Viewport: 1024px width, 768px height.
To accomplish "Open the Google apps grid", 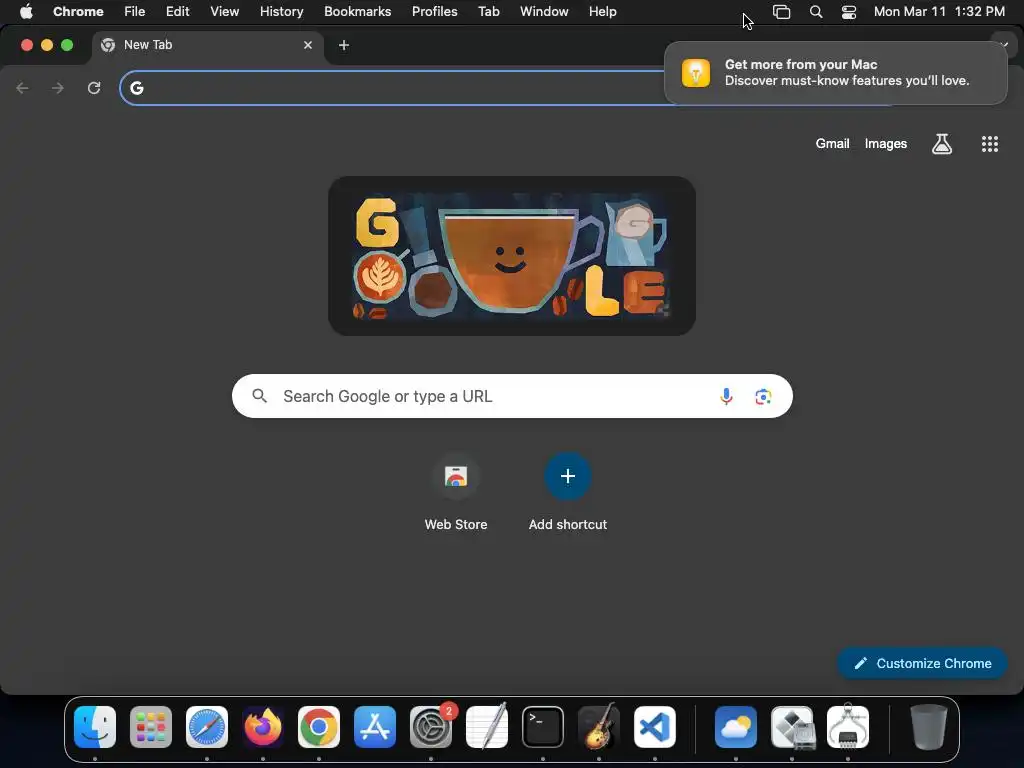I will 989,144.
